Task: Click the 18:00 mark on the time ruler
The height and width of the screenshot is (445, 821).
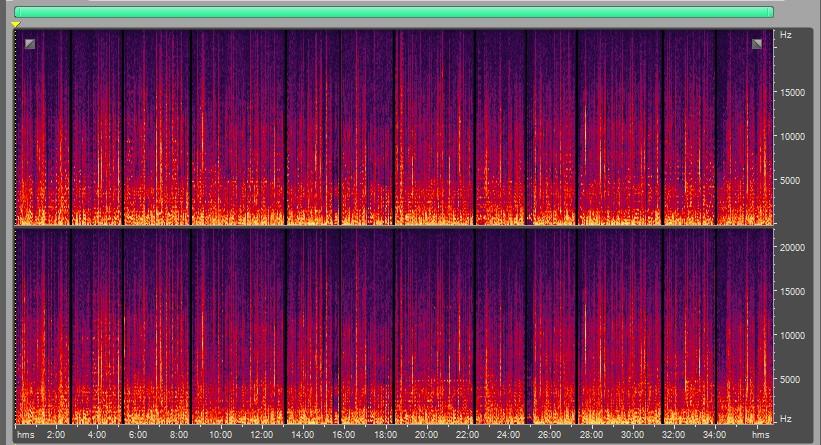Action: [385, 435]
